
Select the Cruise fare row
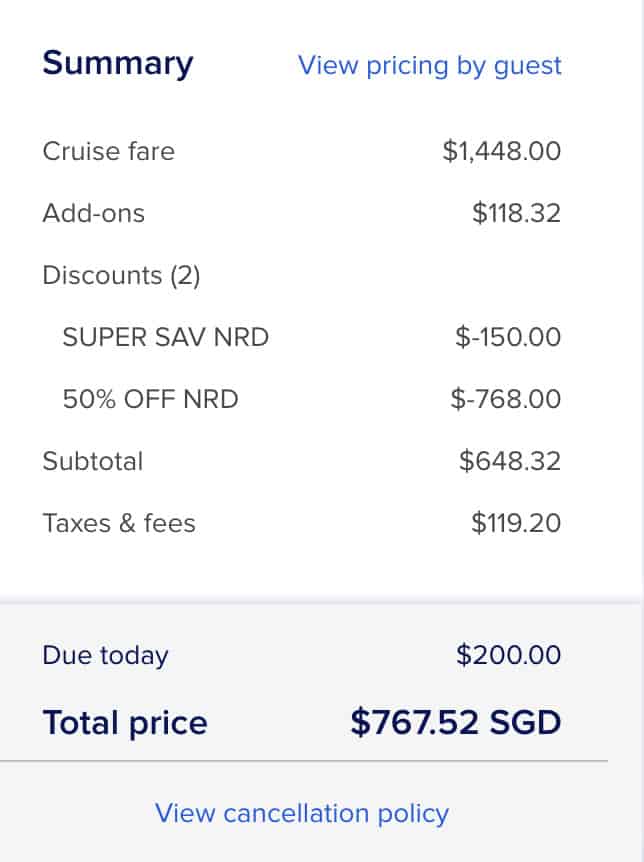coord(108,152)
